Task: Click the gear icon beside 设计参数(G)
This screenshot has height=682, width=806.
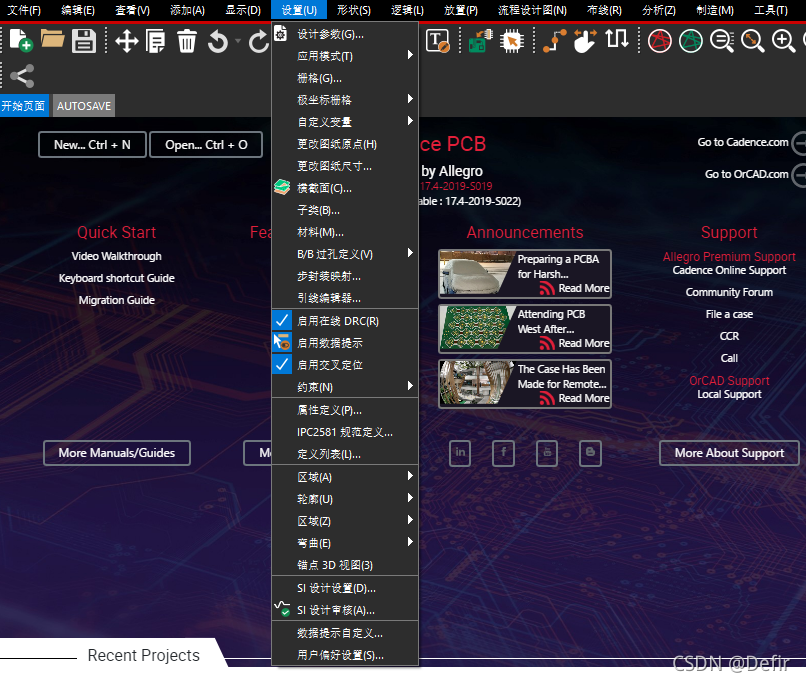Action: [281, 34]
